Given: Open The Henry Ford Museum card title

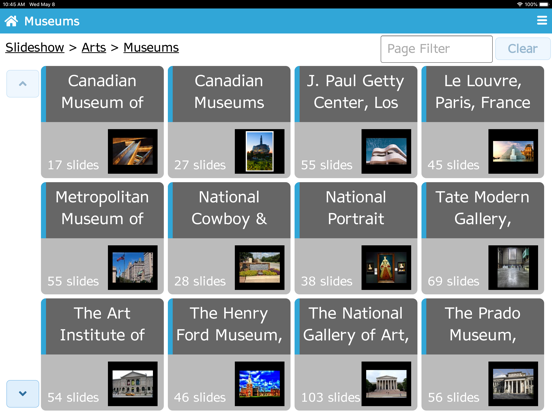Looking at the screenshot, I should [229, 324].
